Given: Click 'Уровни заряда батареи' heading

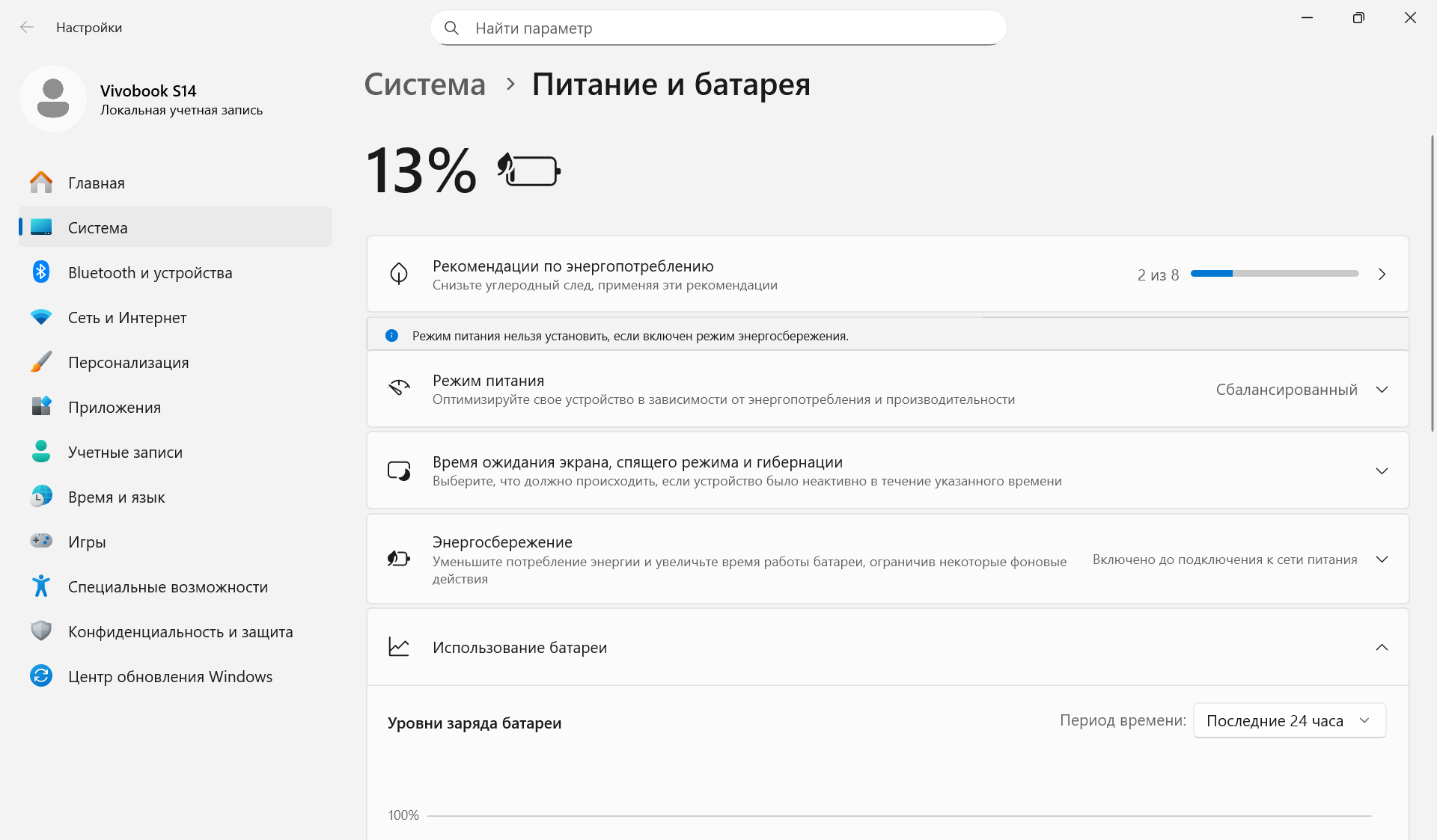Looking at the screenshot, I should pos(475,723).
